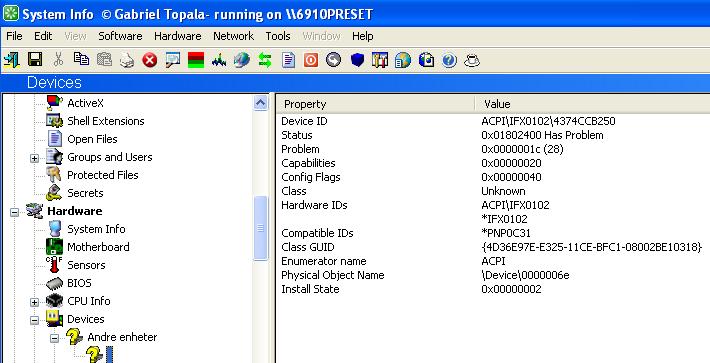Click the gray circular arrow icon
Viewport: 710px width, 363px height.
[x=333, y=60]
